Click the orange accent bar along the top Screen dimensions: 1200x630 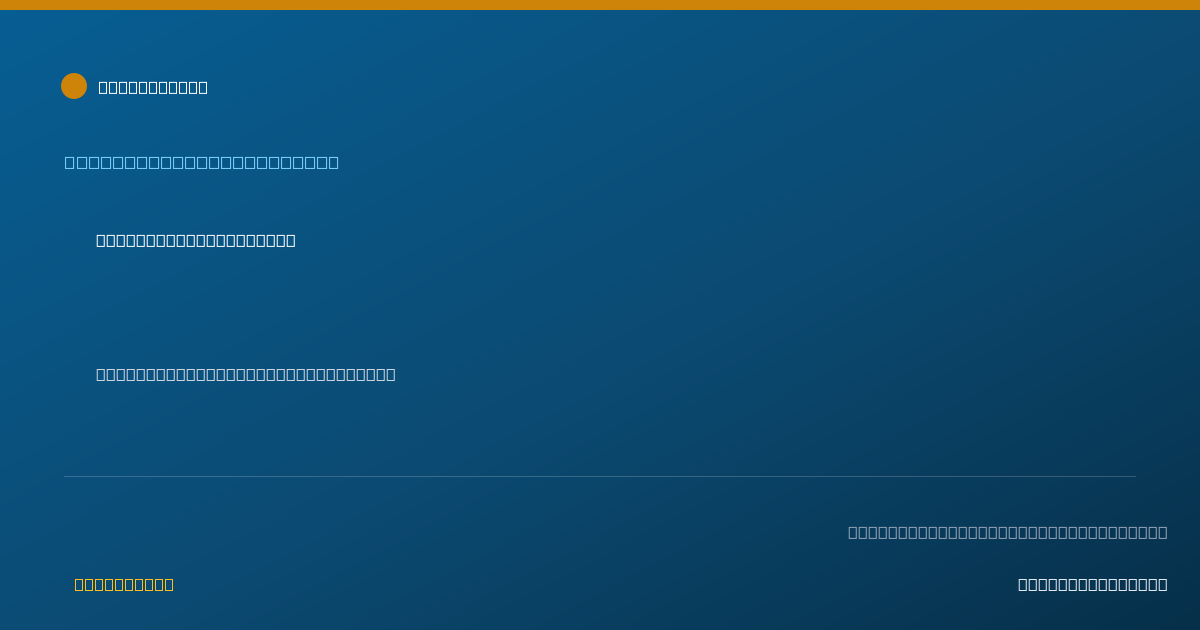tap(600, 5)
